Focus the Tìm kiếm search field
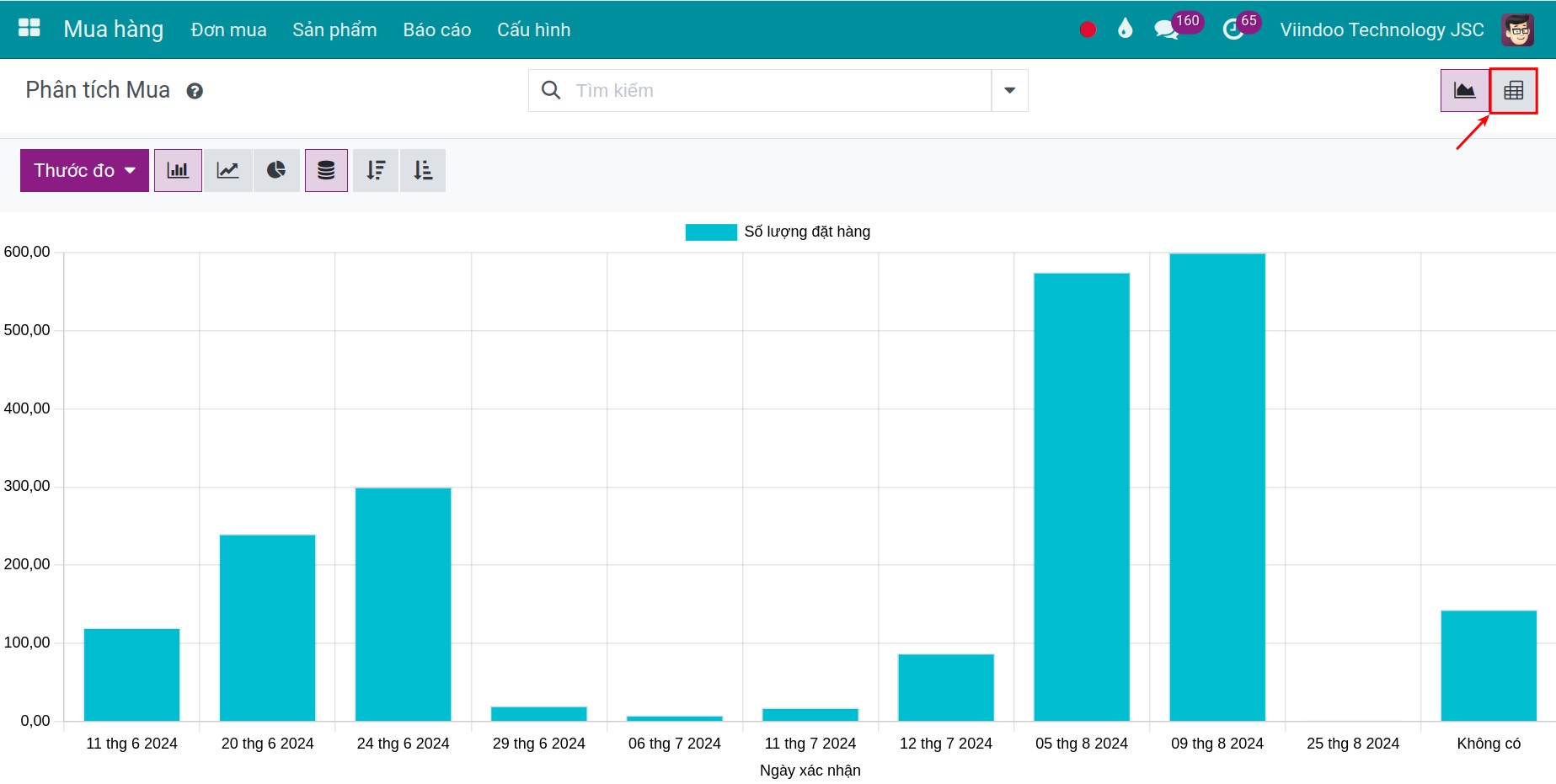Image resolution: width=1556 pixels, height=784 pixels. [779, 90]
